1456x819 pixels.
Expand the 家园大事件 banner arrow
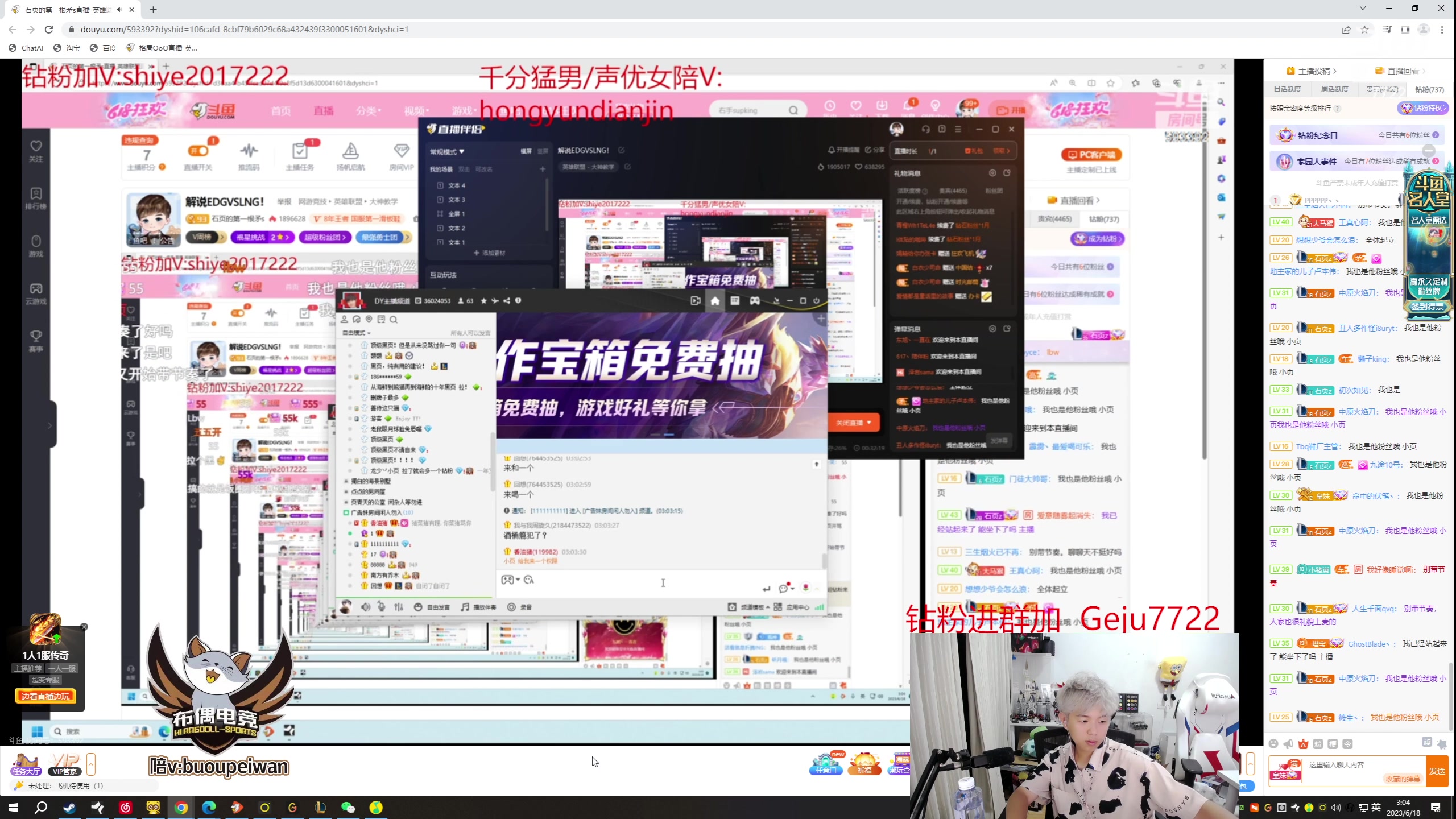pyautogui.click(x=1436, y=162)
